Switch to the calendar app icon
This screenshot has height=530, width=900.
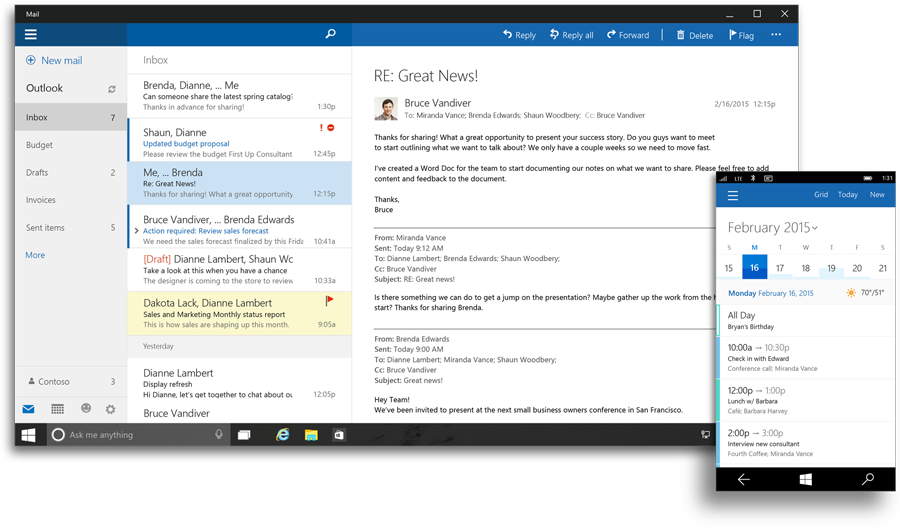pyautogui.click(x=57, y=409)
